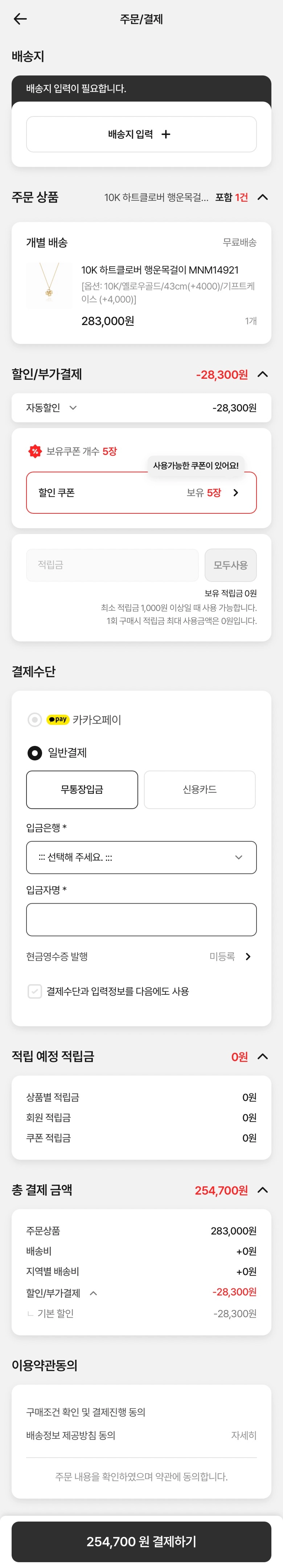Screen dimensions: 283x1568
Task: Collapse the 할인/부가결제 section
Action: tap(262, 374)
